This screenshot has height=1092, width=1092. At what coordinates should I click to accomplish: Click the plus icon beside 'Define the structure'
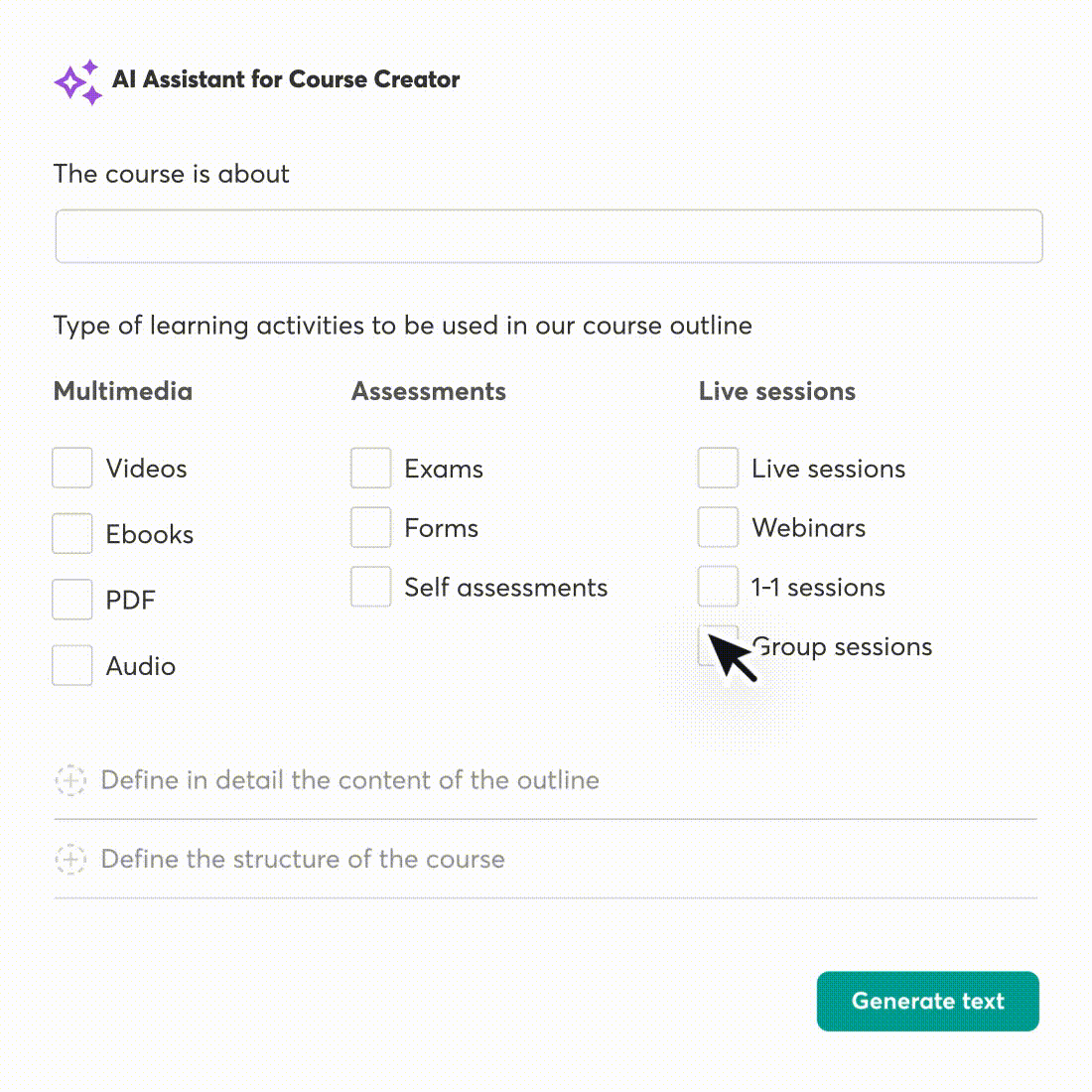point(69,860)
